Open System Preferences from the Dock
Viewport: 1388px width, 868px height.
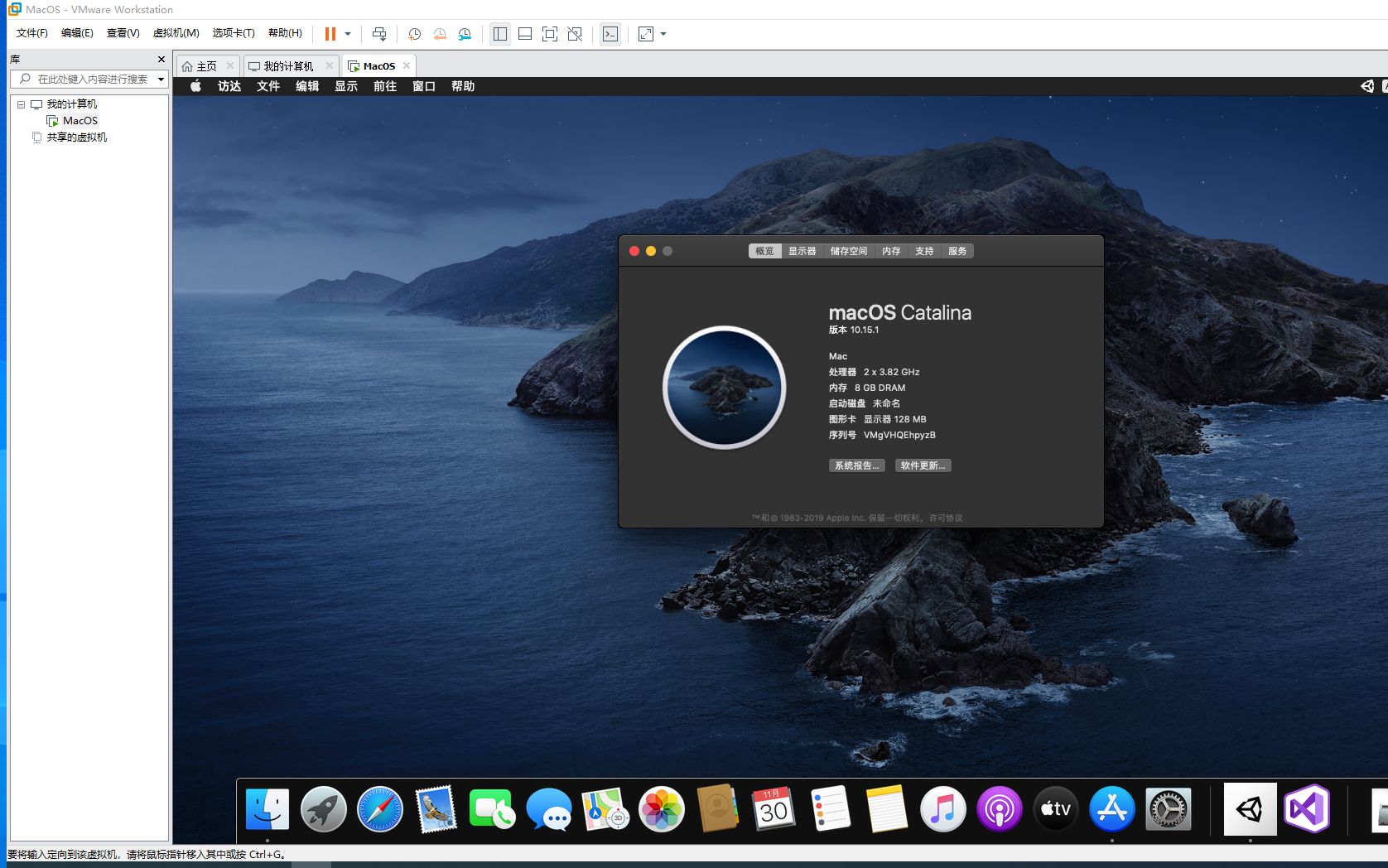pyautogui.click(x=1169, y=809)
